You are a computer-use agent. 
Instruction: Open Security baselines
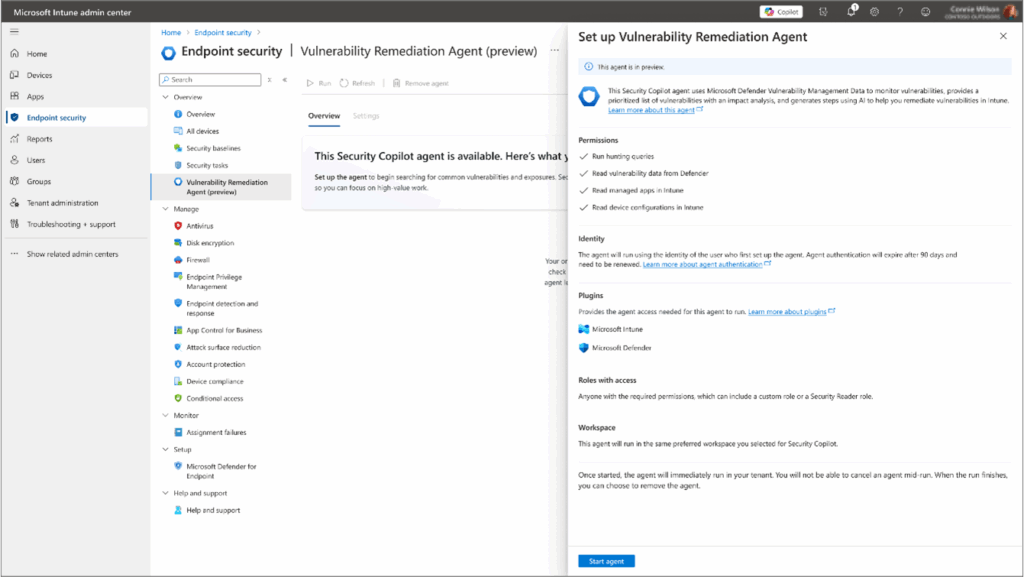213,148
